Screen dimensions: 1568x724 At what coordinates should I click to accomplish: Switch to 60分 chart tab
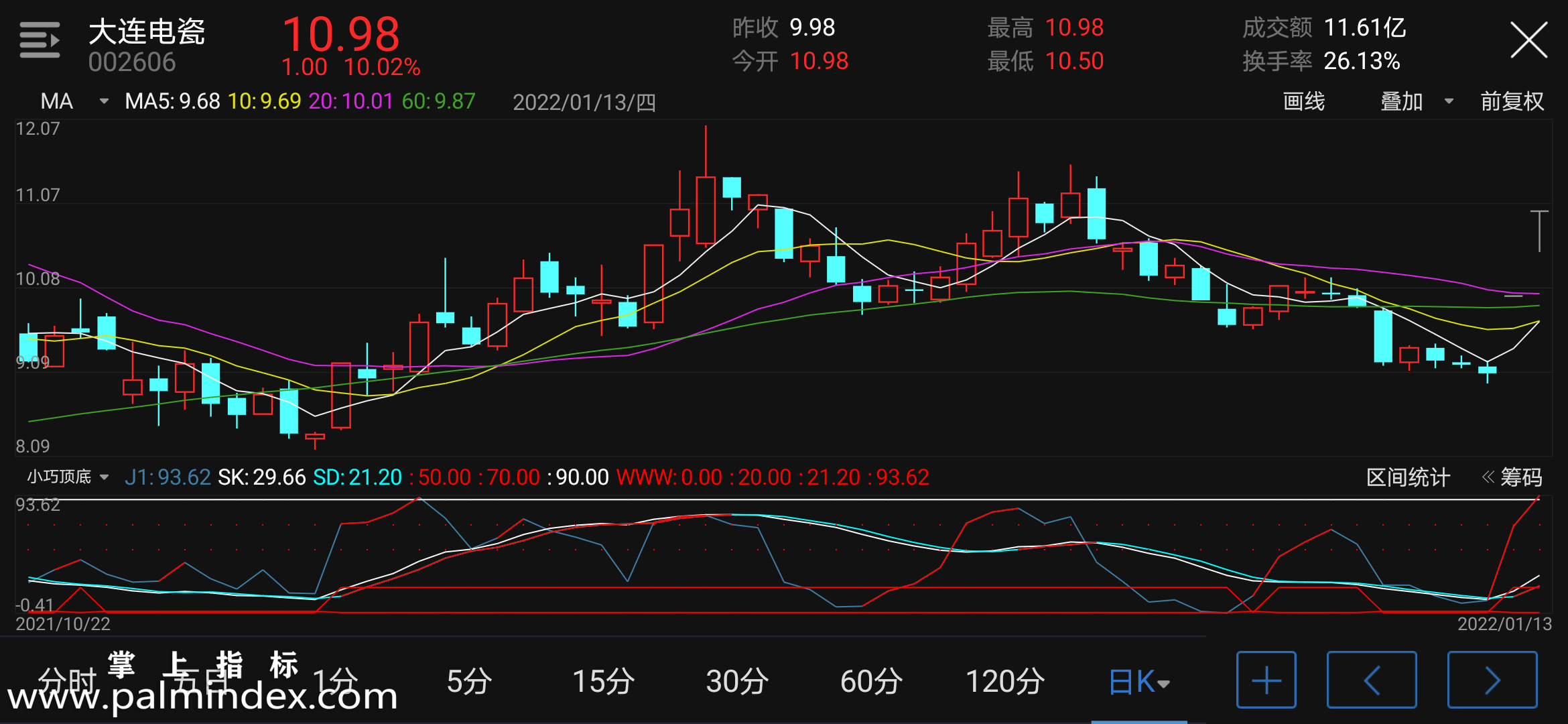[x=871, y=682]
